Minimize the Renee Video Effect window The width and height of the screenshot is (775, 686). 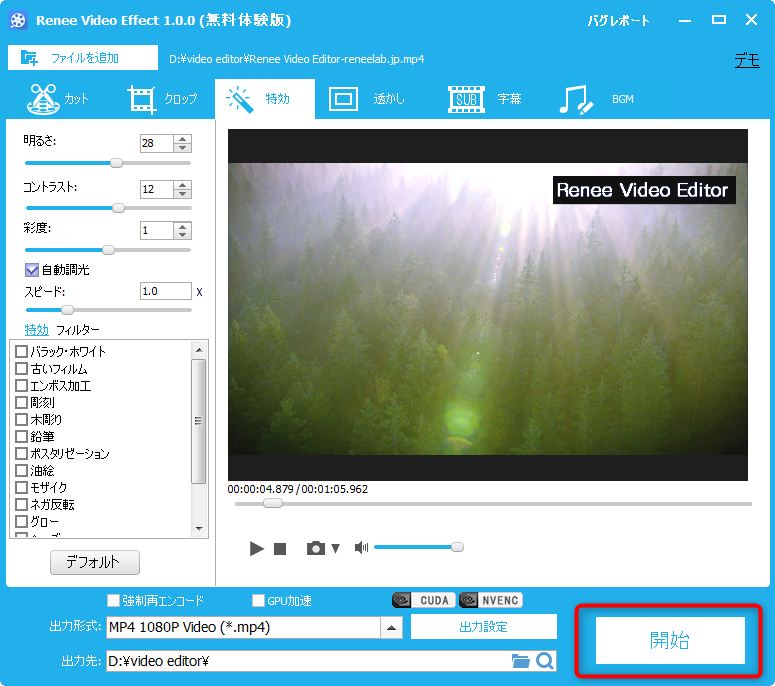point(685,21)
